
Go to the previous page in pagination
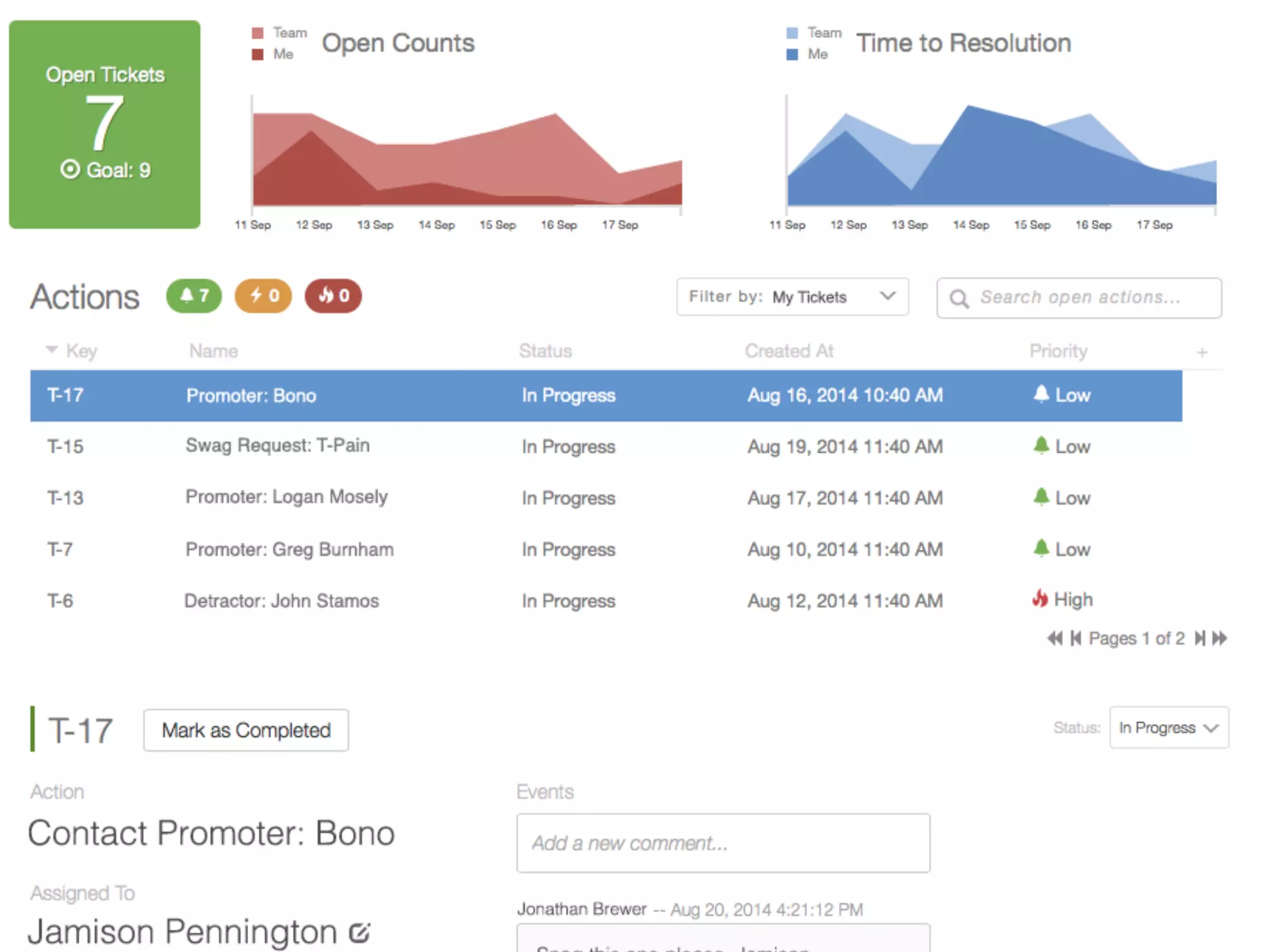[1076, 638]
